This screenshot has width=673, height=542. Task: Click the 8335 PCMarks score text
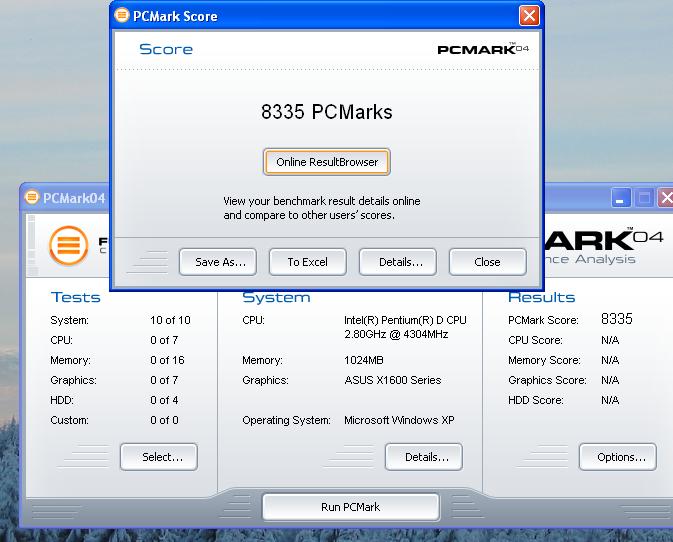326,112
